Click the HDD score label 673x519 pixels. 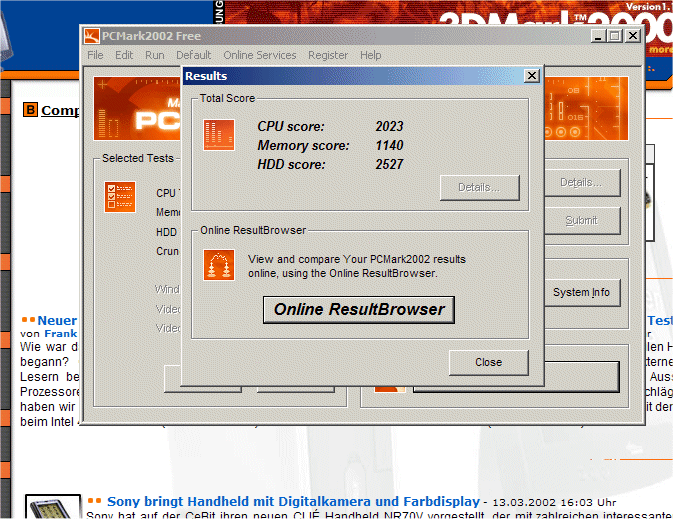coord(291,164)
